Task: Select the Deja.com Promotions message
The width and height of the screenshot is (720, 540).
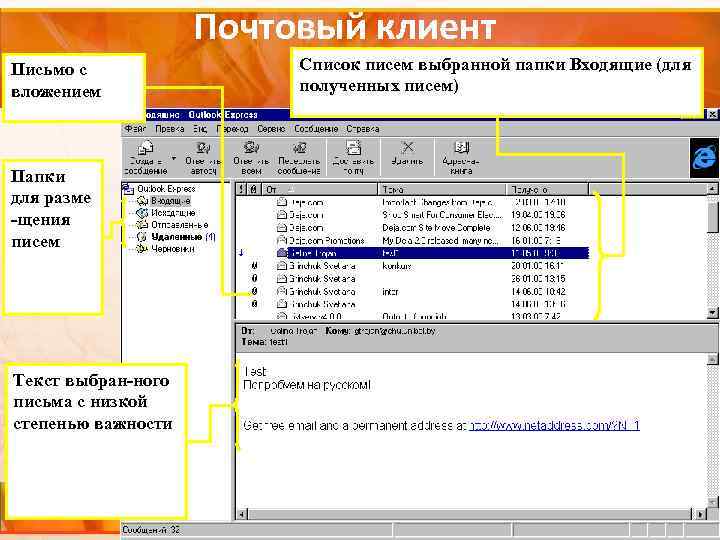Action: coord(412,240)
